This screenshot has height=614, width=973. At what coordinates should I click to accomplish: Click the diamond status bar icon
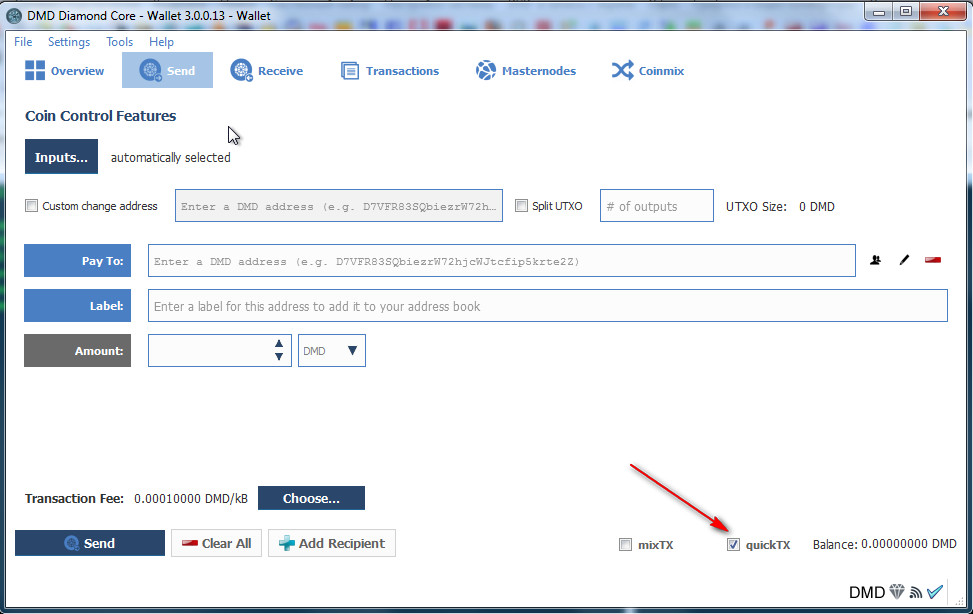[897, 591]
